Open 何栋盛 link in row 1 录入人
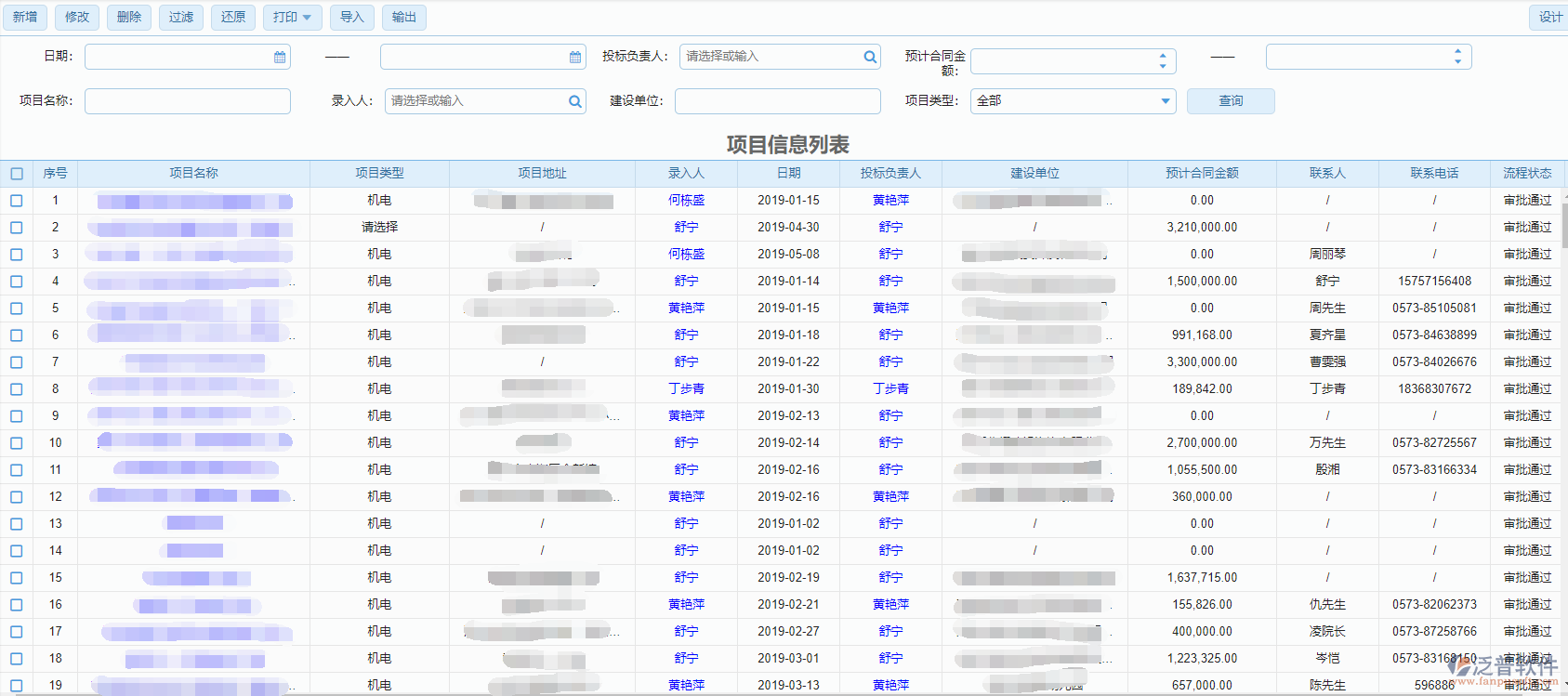This screenshot has width=1568, height=696. [x=686, y=201]
